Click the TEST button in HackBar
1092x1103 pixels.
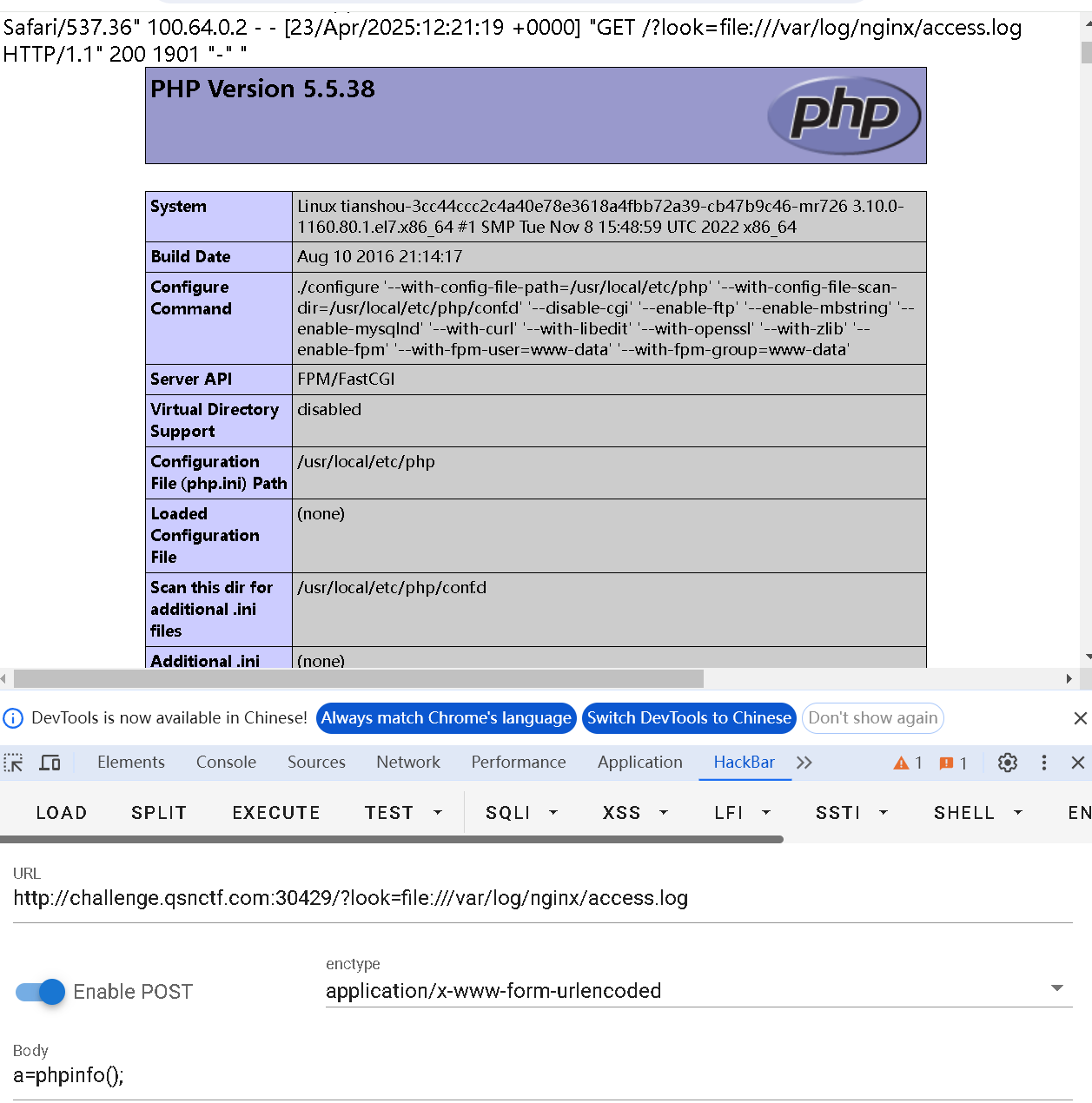pyautogui.click(x=389, y=813)
